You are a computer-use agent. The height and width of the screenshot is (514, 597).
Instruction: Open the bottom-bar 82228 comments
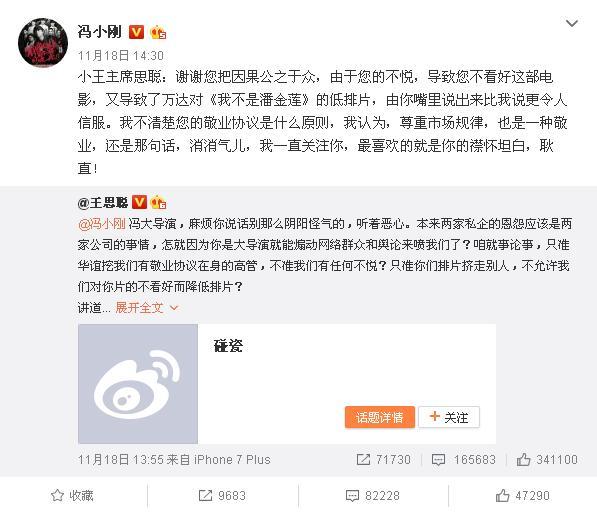[x=373, y=496]
